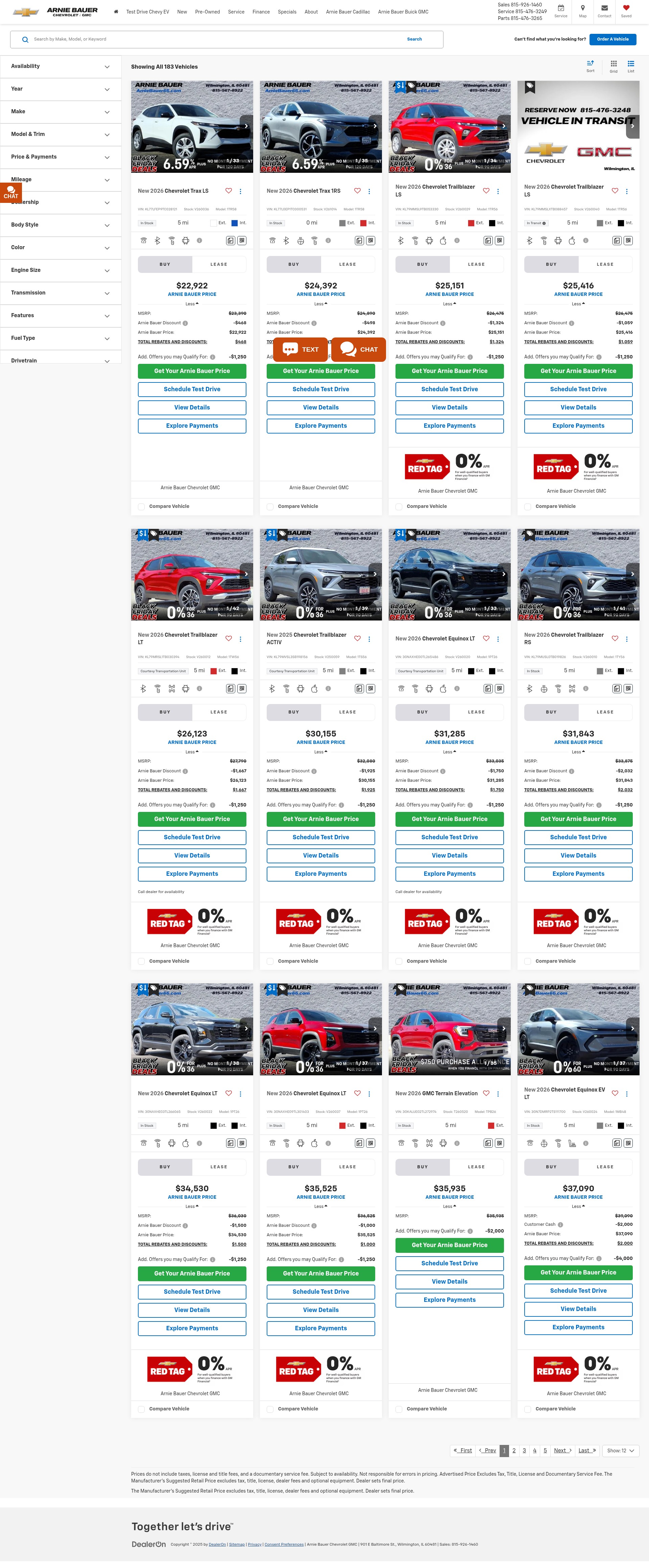
Task: Expand the Model & Trim filter
Action: 60,134
